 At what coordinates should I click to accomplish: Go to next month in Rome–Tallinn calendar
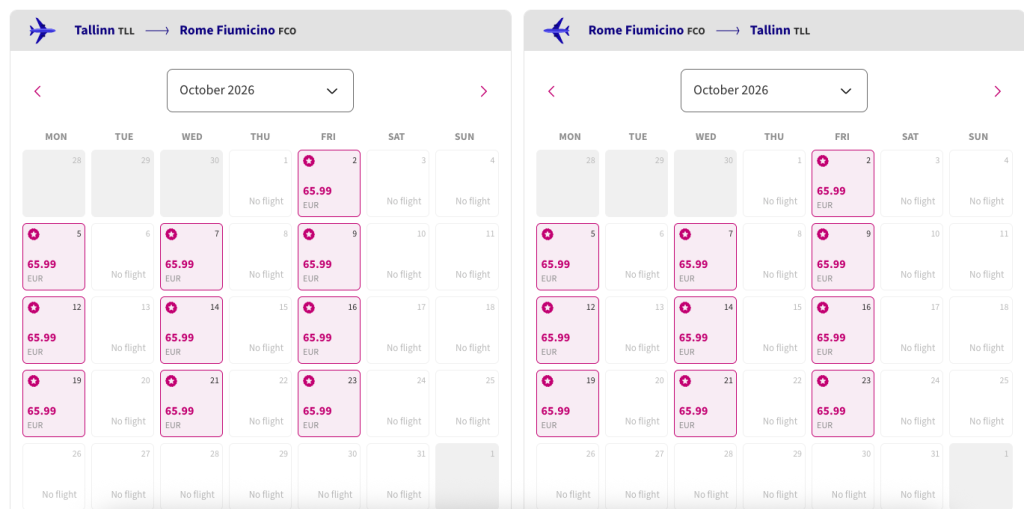tap(997, 91)
